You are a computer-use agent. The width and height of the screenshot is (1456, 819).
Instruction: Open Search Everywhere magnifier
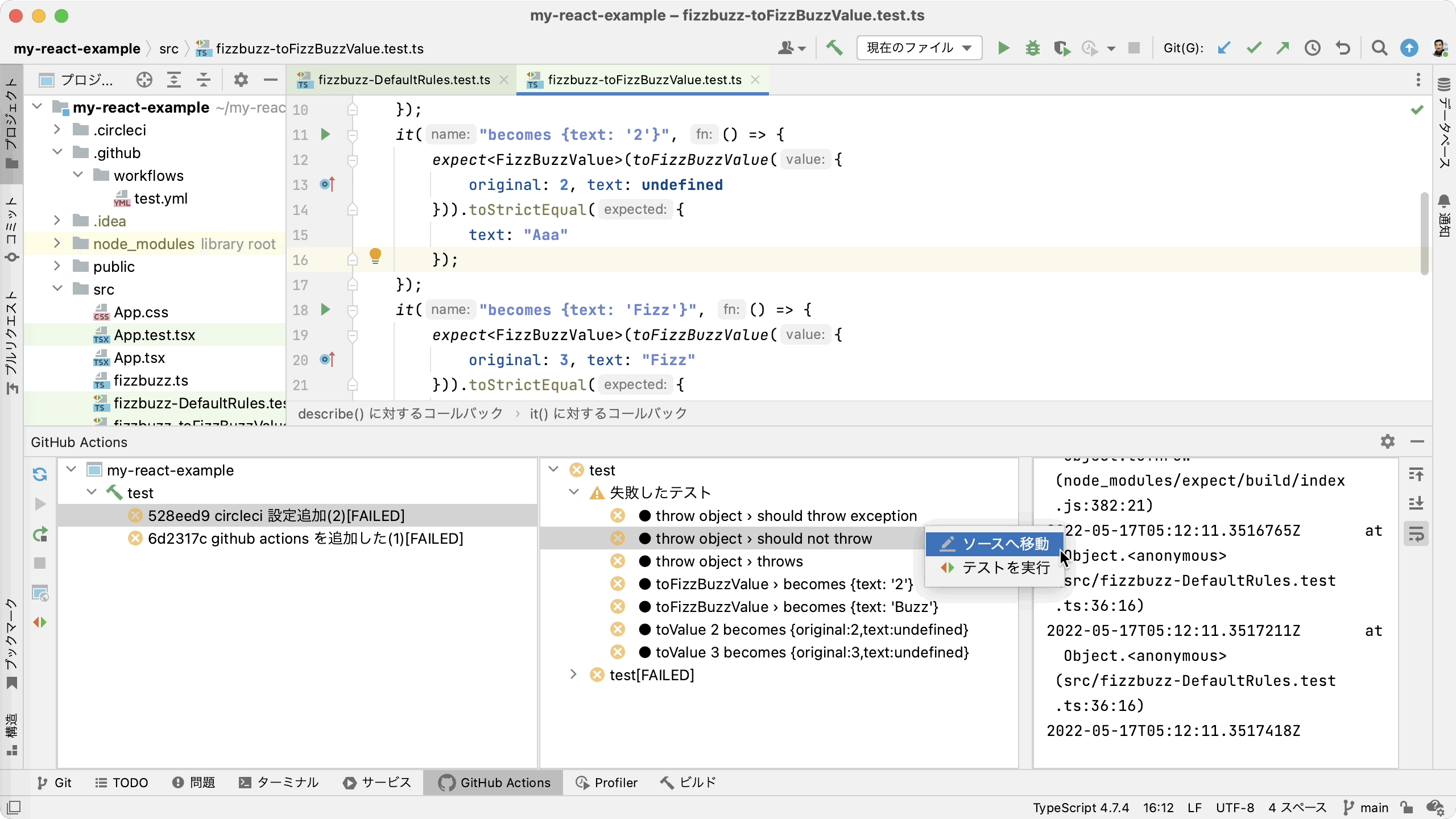[x=1379, y=48]
